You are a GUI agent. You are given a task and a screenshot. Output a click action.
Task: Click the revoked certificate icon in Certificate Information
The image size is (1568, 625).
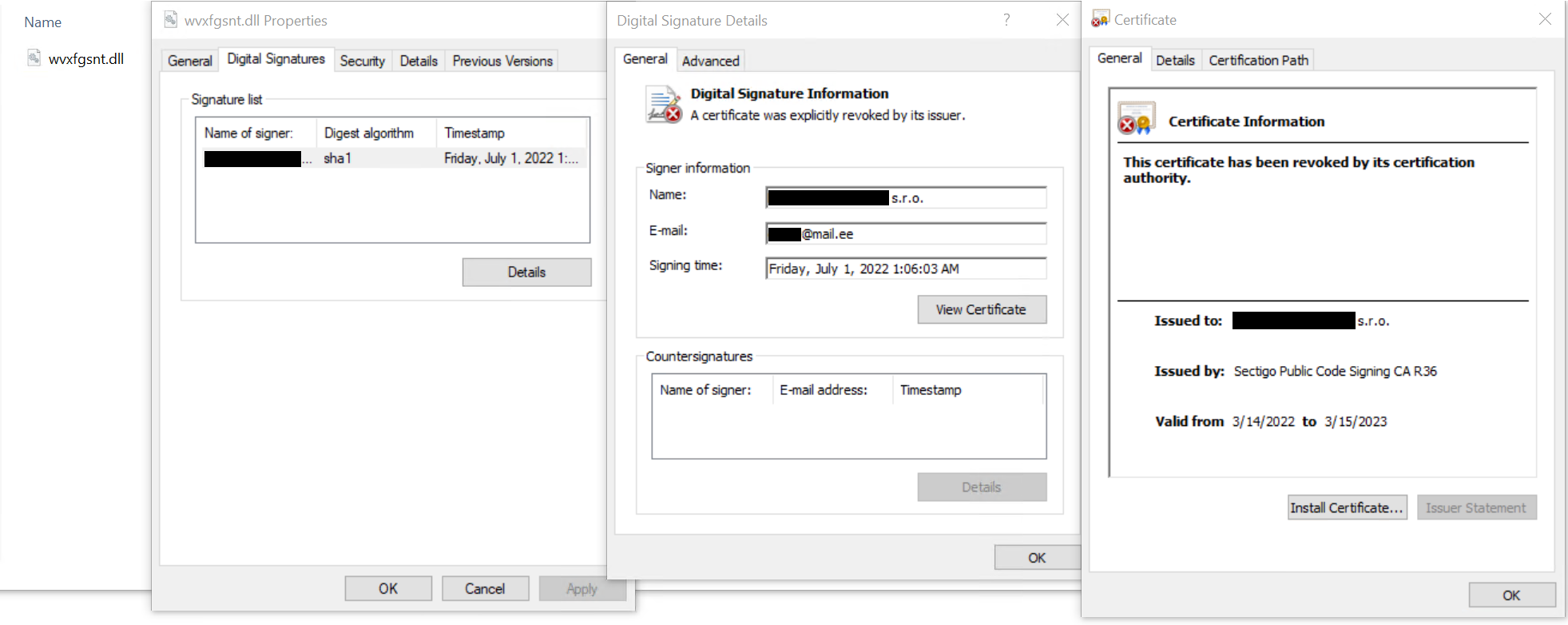click(x=1136, y=119)
